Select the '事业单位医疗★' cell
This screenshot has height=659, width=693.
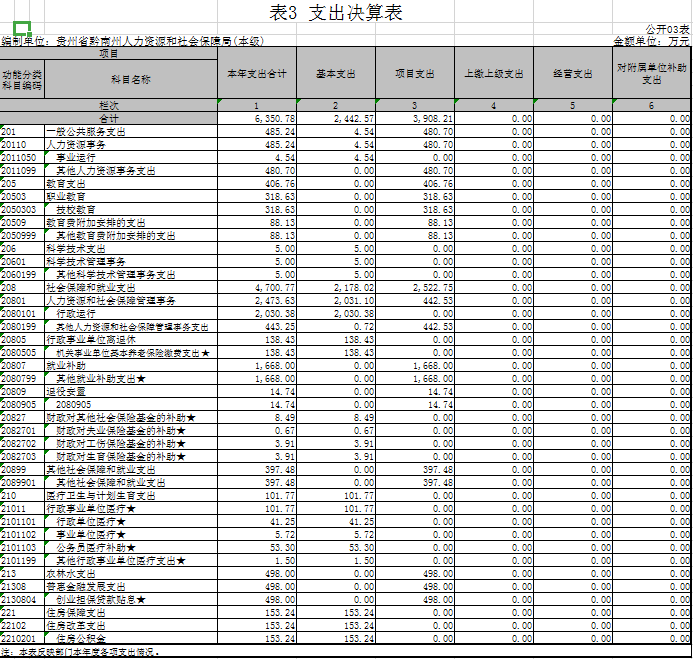131,534
